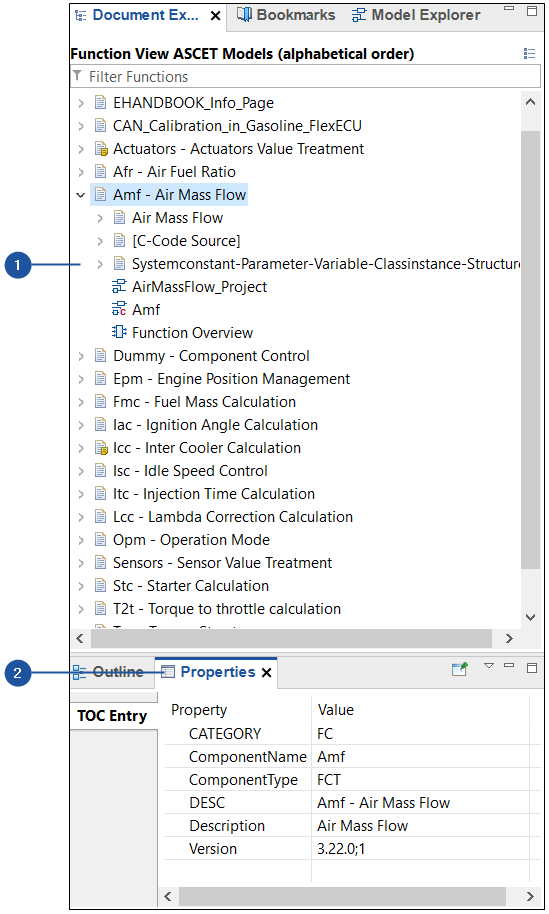
Task: Select Air Mass Flow chapter entry
Action: pyautogui.click(x=177, y=218)
